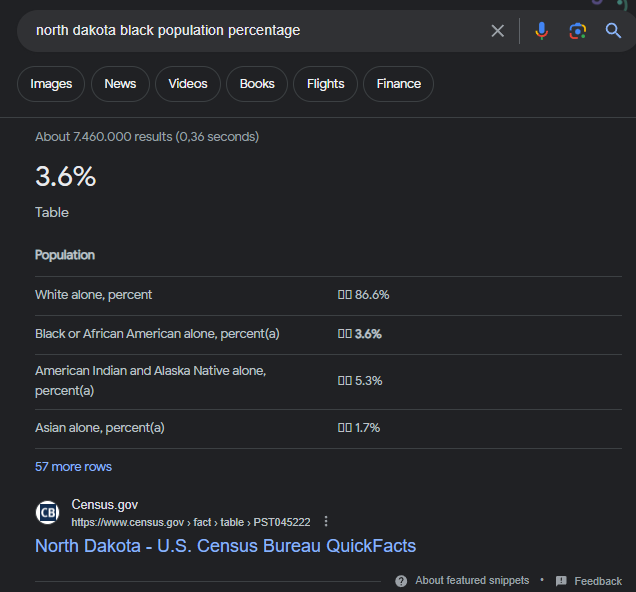Click the Census.gov URL breadcrumb
636x592 pixels.
[190, 522]
